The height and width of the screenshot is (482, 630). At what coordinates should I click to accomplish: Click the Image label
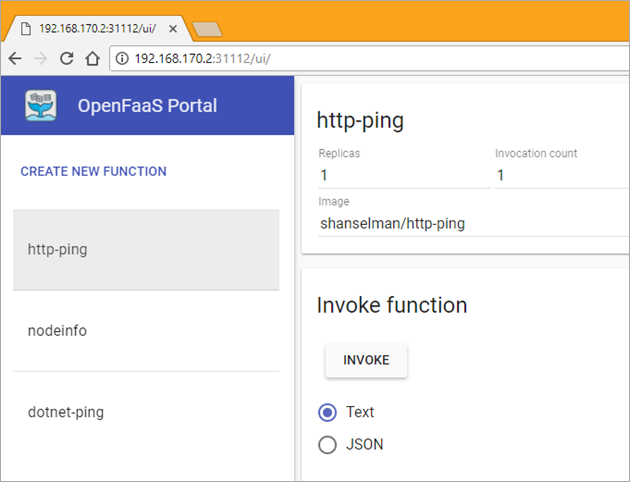pyautogui.click(x=333, y=202)
